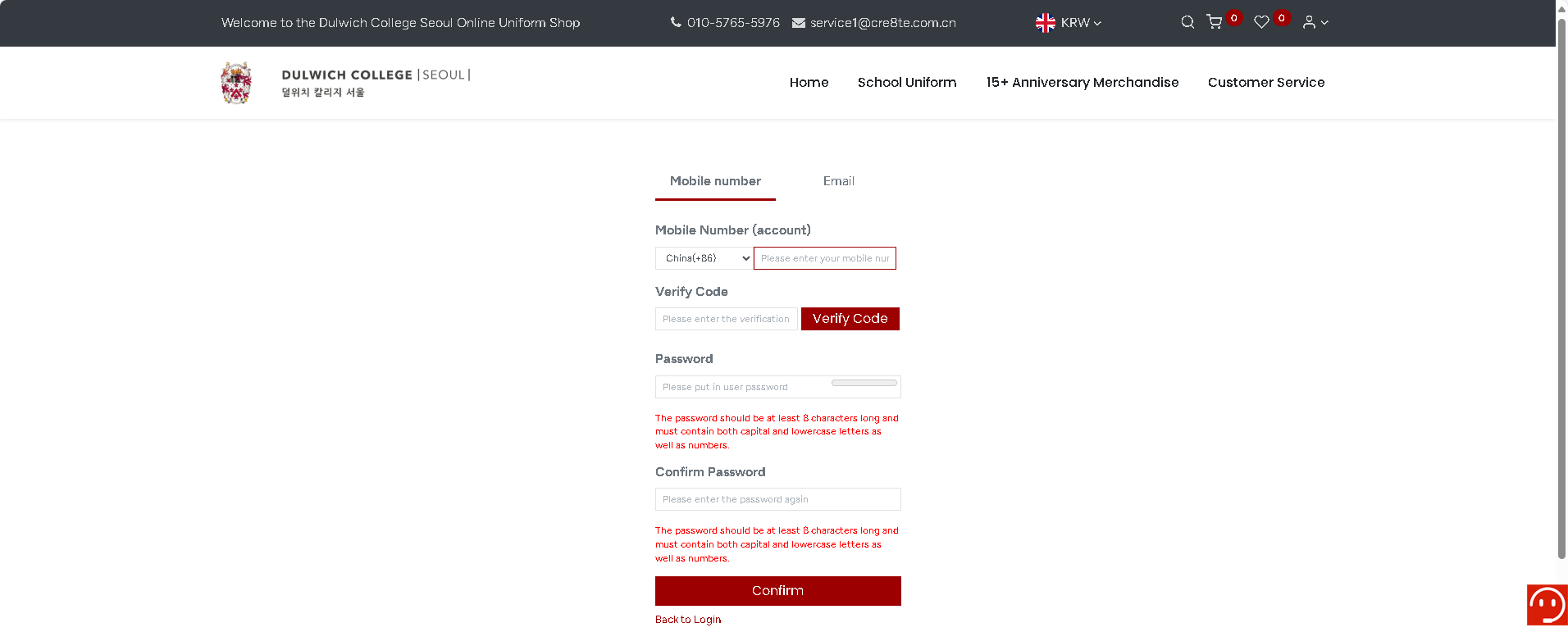Click the phone icon beside 010-5765-5976
Viewport: 1568px width, 632px height.
676,23
